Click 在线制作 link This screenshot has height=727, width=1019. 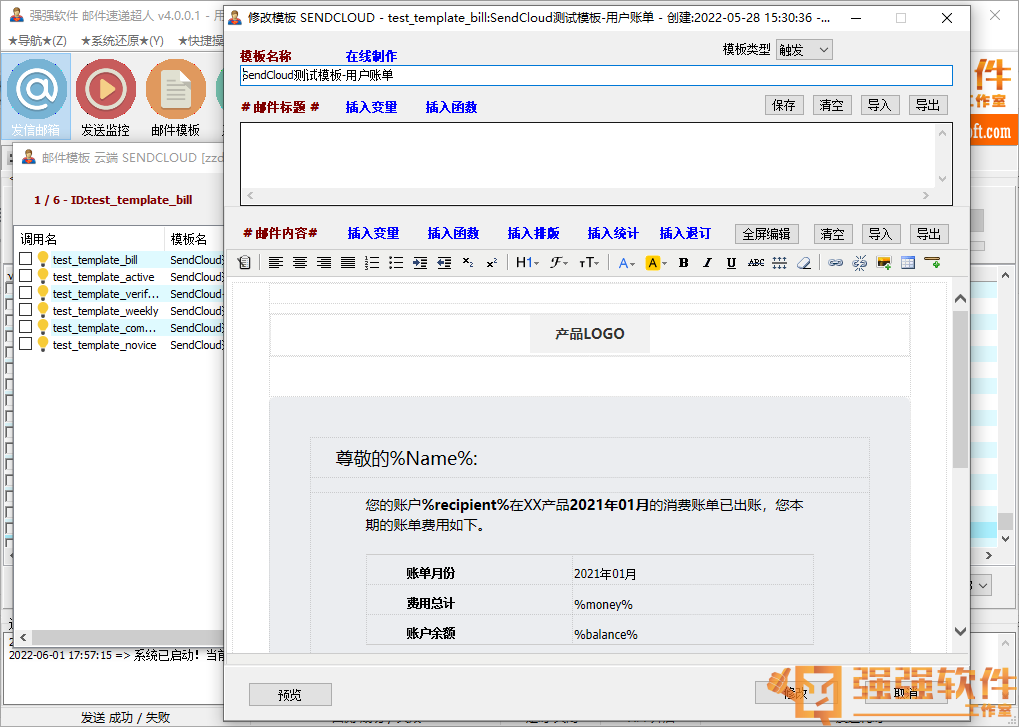[x=371, y=57]
